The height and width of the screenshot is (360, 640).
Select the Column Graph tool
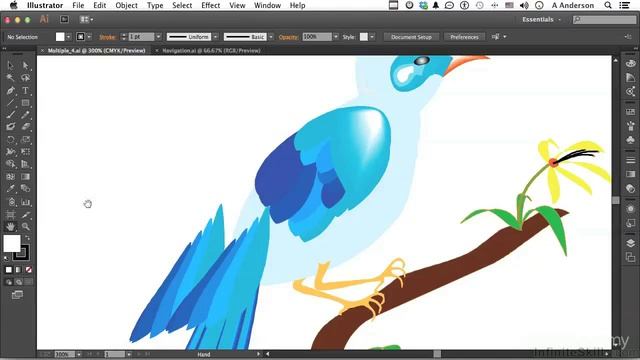click(25, 202)
